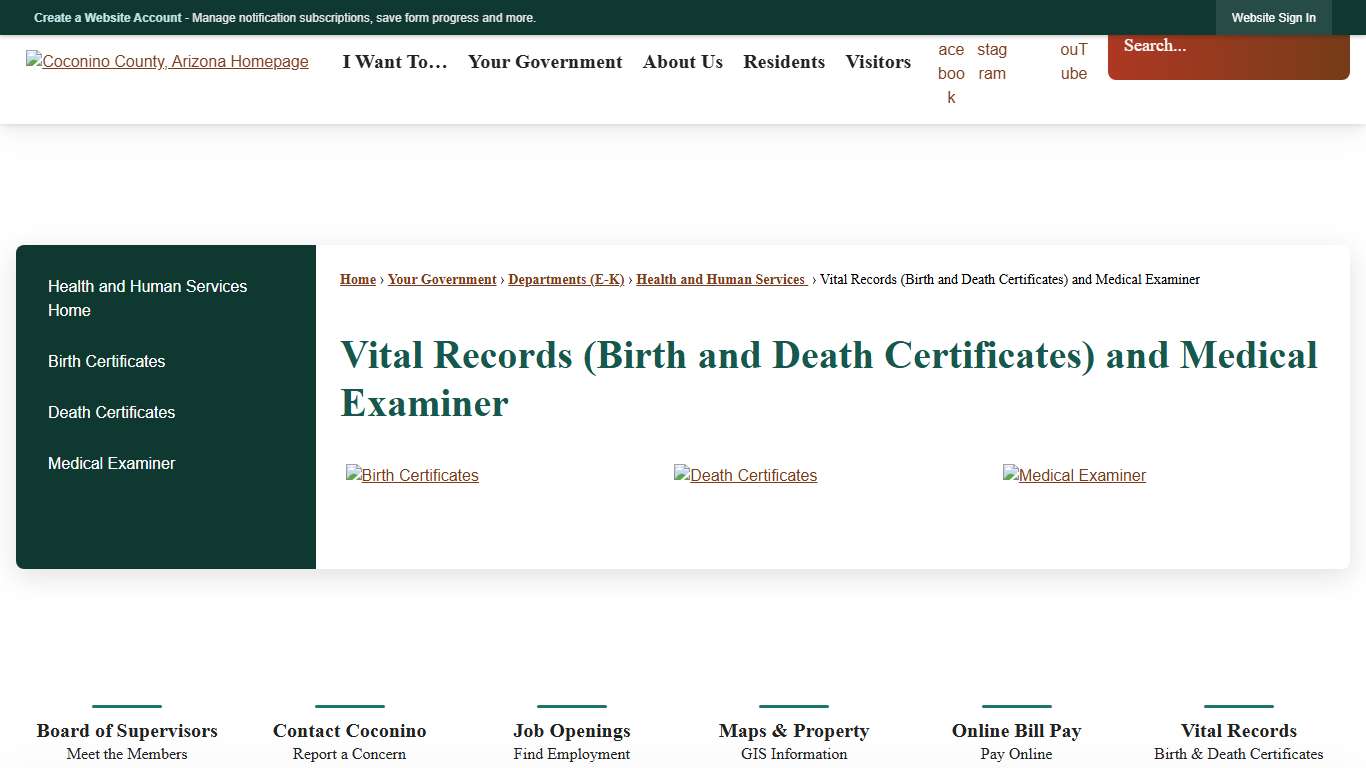
Task: Open the Coconino County, Arizona Homepage logo
Action: click(167, 61)
